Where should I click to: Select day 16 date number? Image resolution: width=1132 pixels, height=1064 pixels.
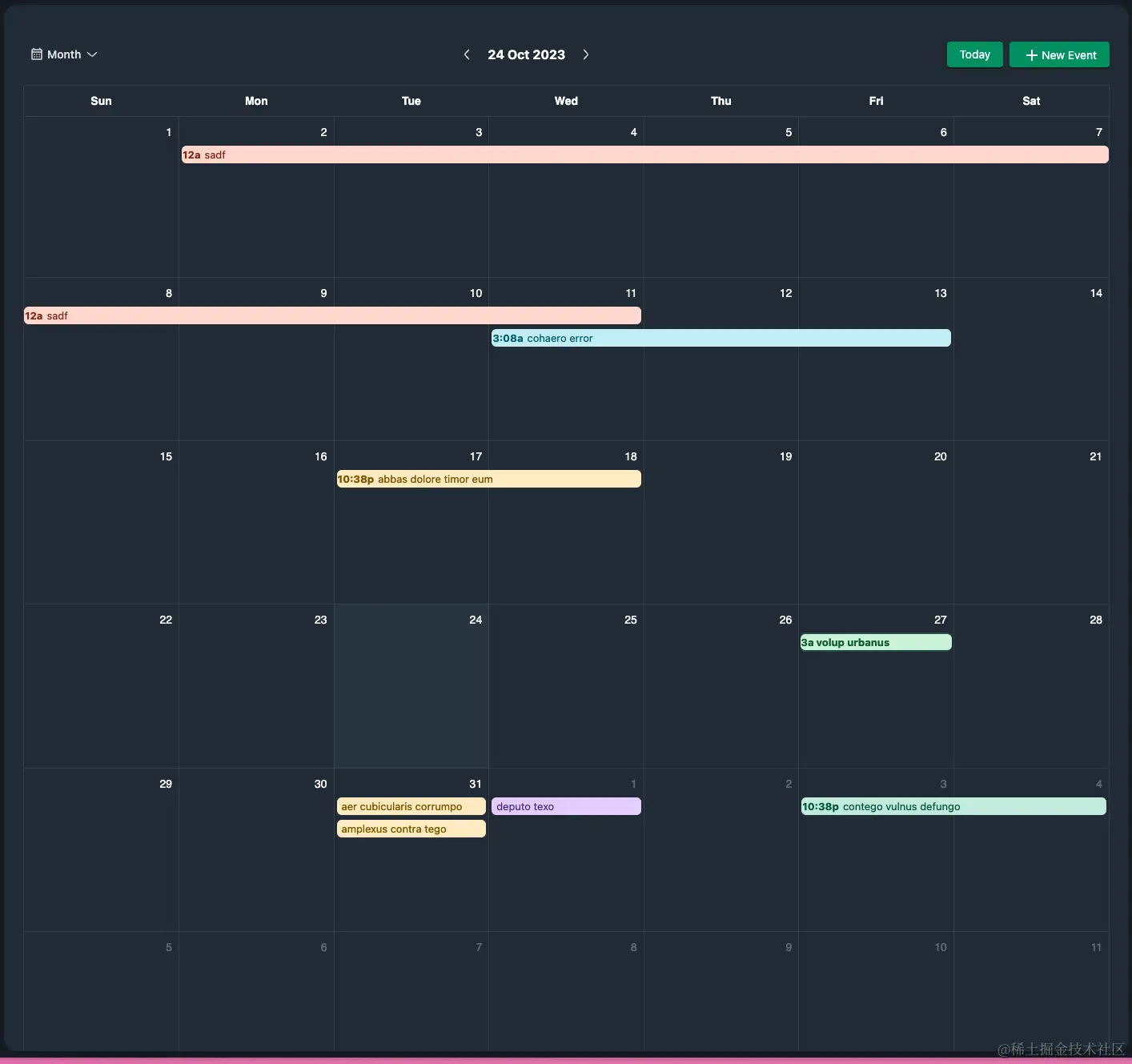click(321, 456)
